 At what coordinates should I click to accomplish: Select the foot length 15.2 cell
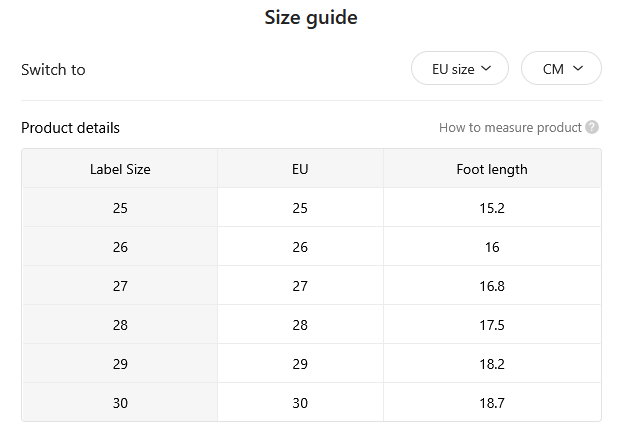[x=492, y=208]
